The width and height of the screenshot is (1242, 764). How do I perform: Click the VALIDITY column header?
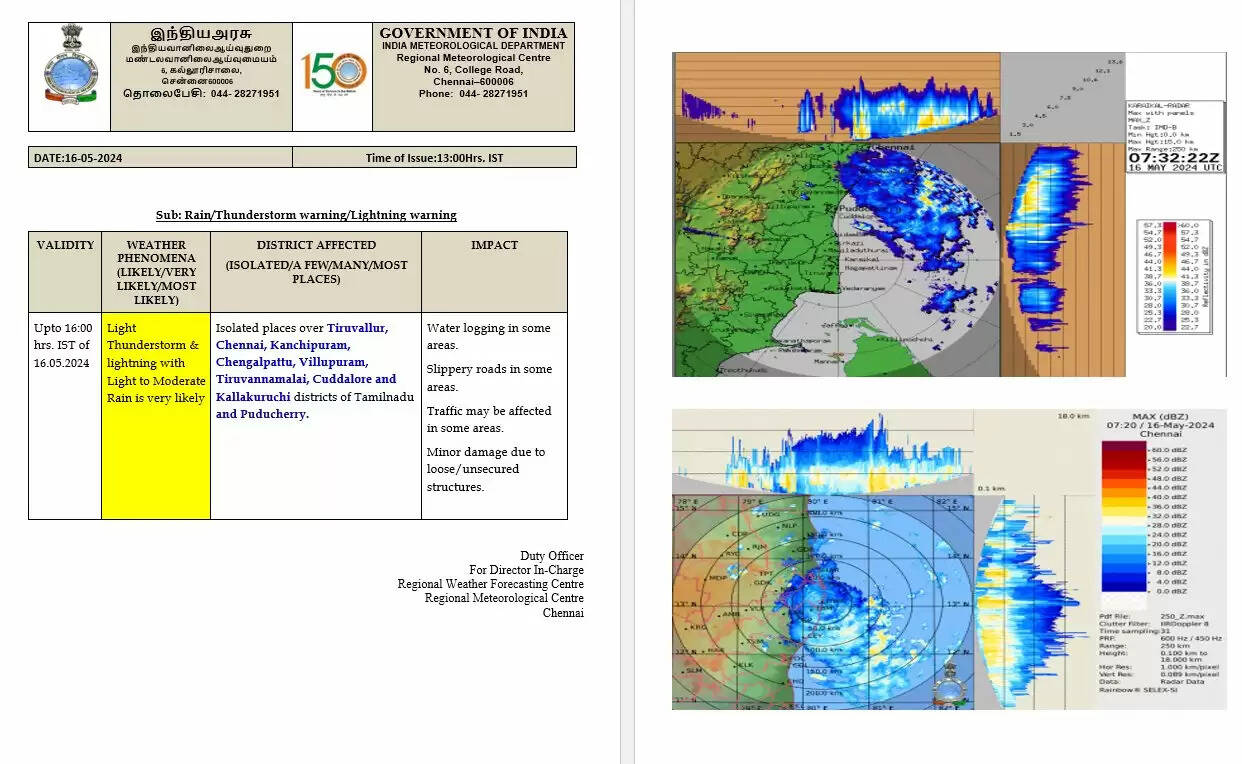tap(65, 245)
